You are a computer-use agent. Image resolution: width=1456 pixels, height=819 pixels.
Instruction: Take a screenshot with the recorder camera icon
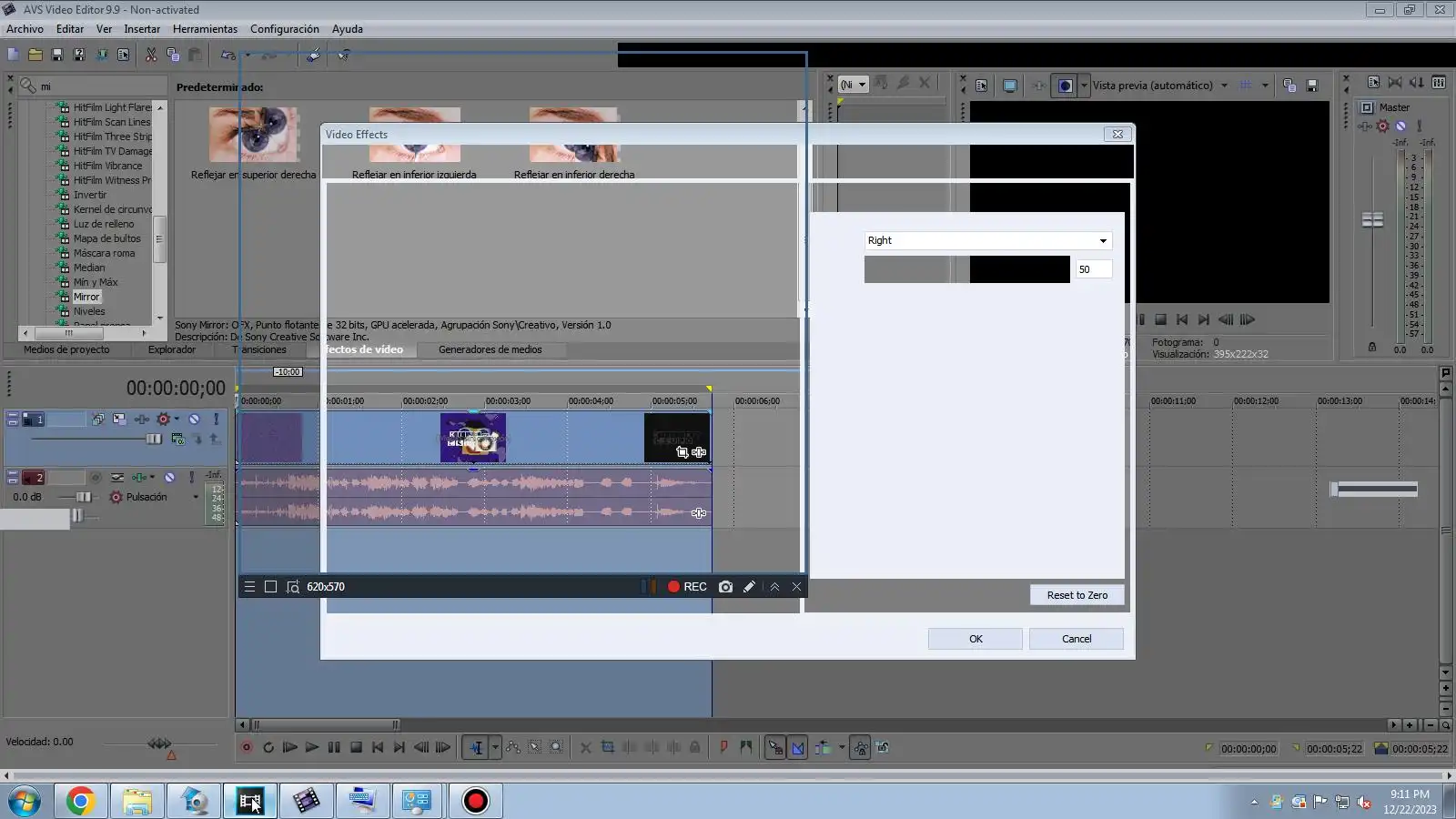[x=725, y=587]
